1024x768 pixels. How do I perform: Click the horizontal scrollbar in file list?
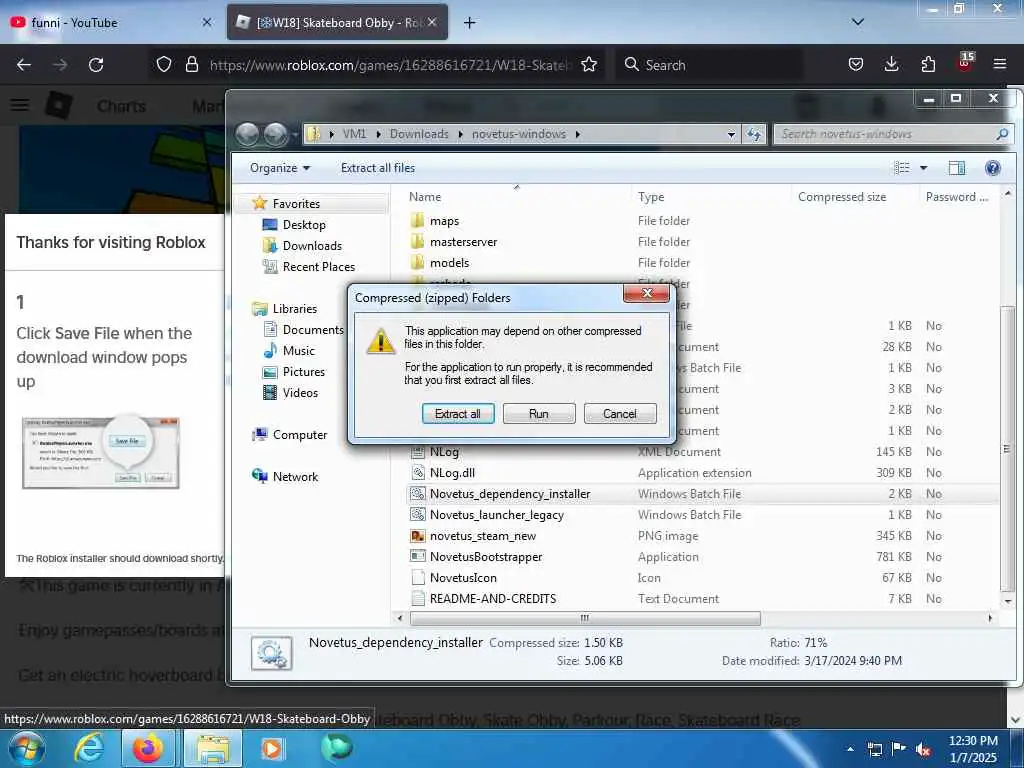(x=584, y=618)
